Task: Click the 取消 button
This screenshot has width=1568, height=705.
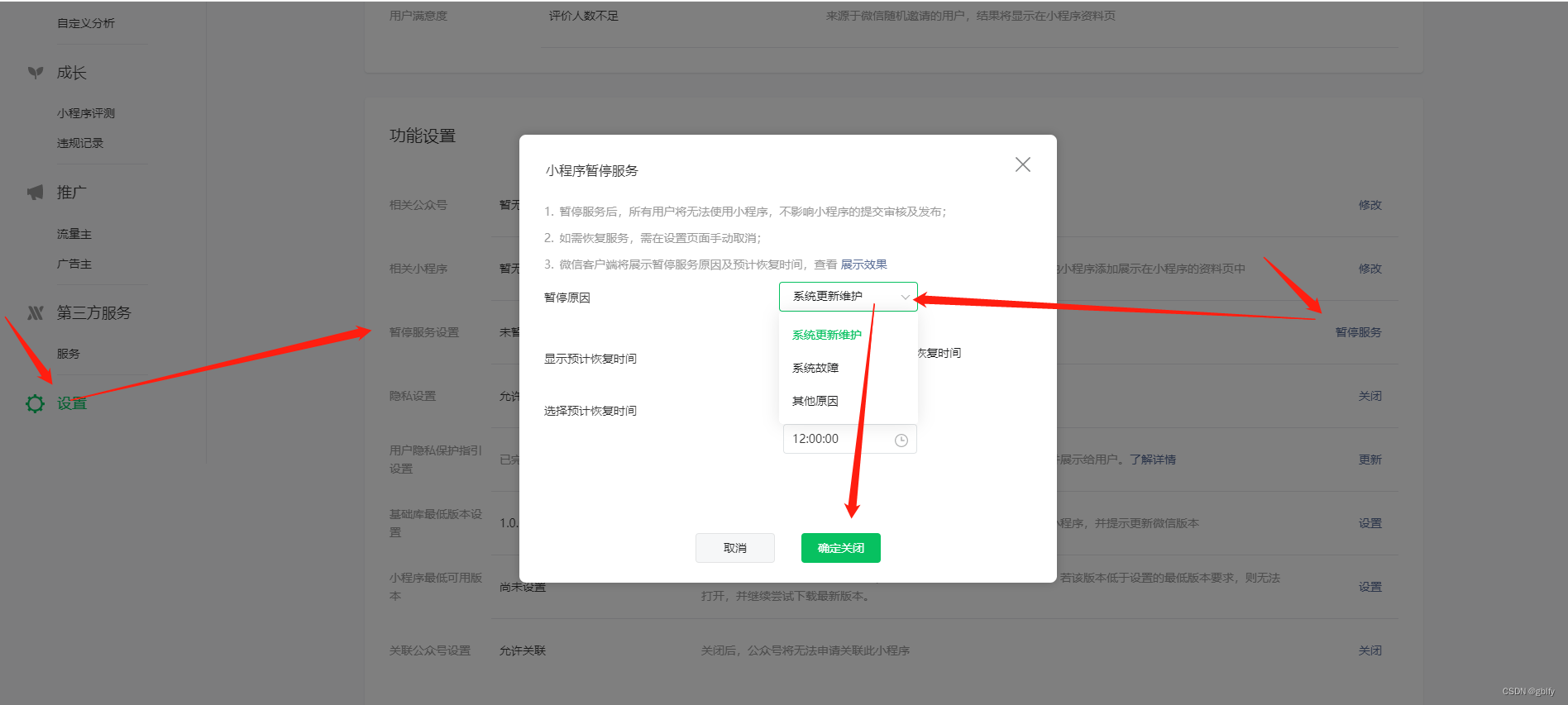Action: [735, 548]
